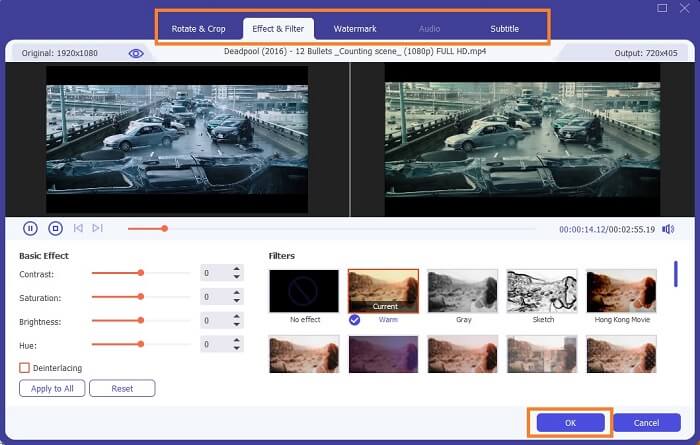Close the editor window
Screen dimensions: 700x445
pyautogui.click(x=684, y=8)
